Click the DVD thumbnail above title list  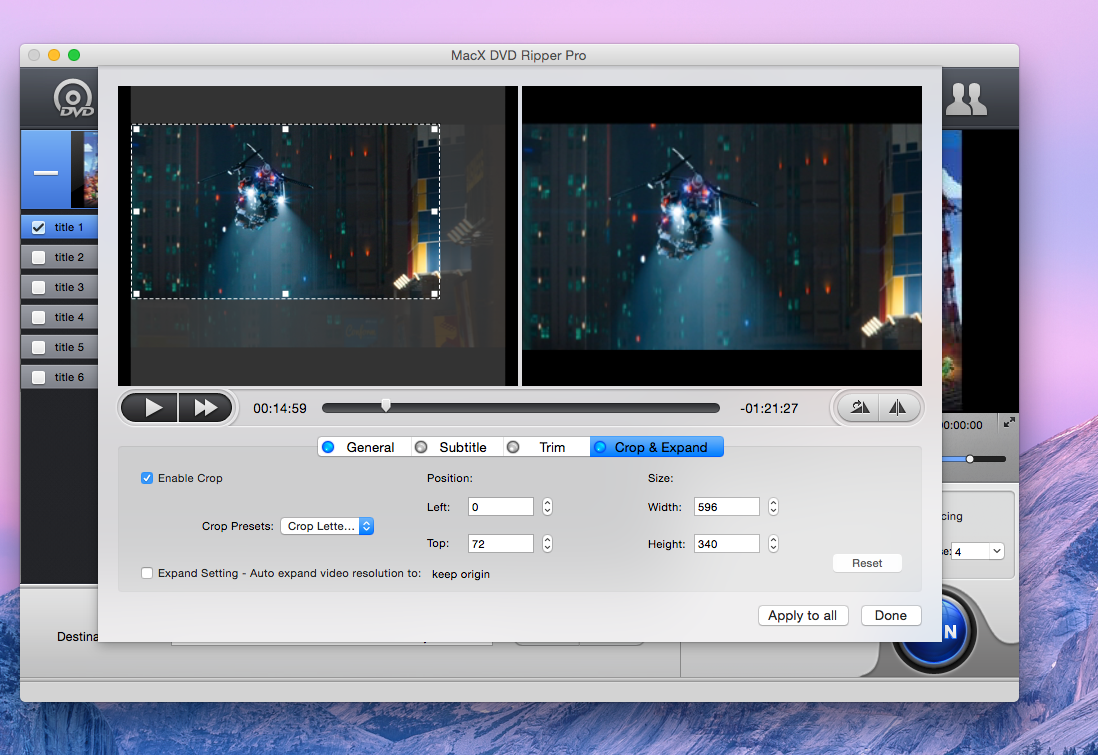85,169
